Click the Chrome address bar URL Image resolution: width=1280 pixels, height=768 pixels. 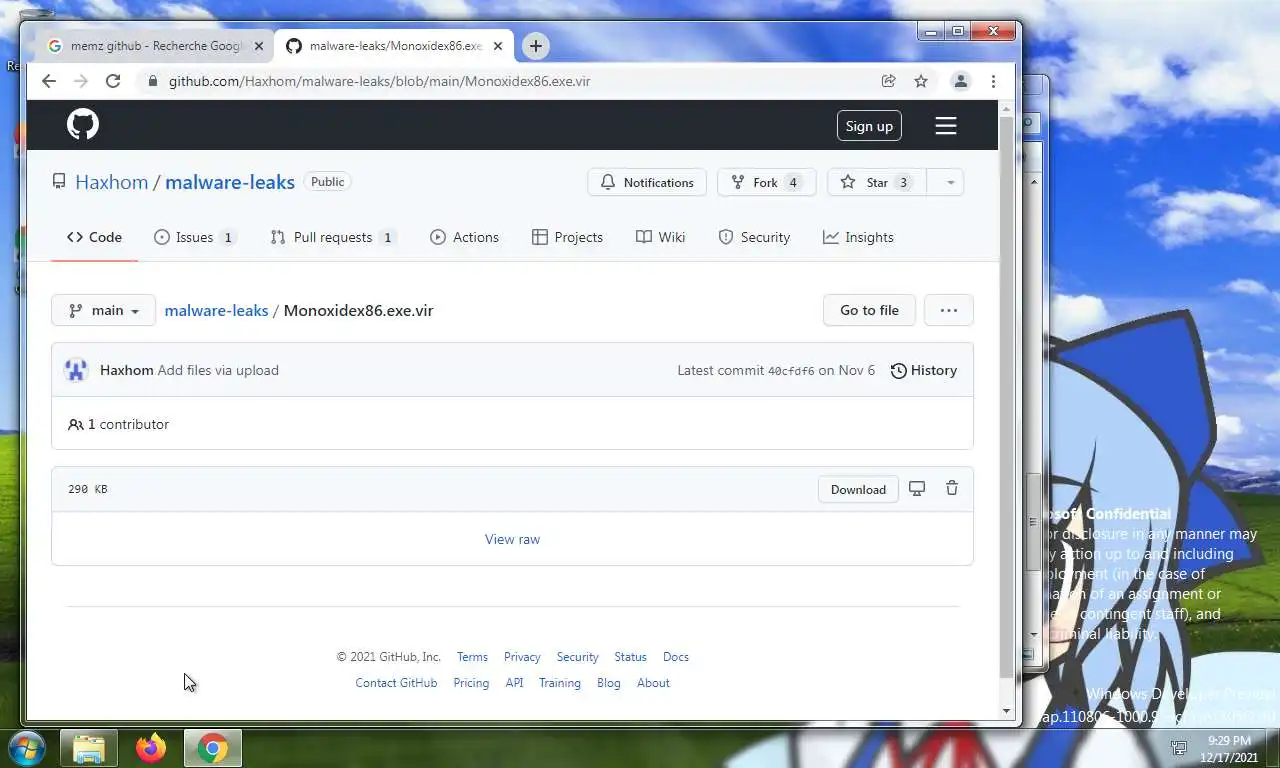(x=380, y=81)
